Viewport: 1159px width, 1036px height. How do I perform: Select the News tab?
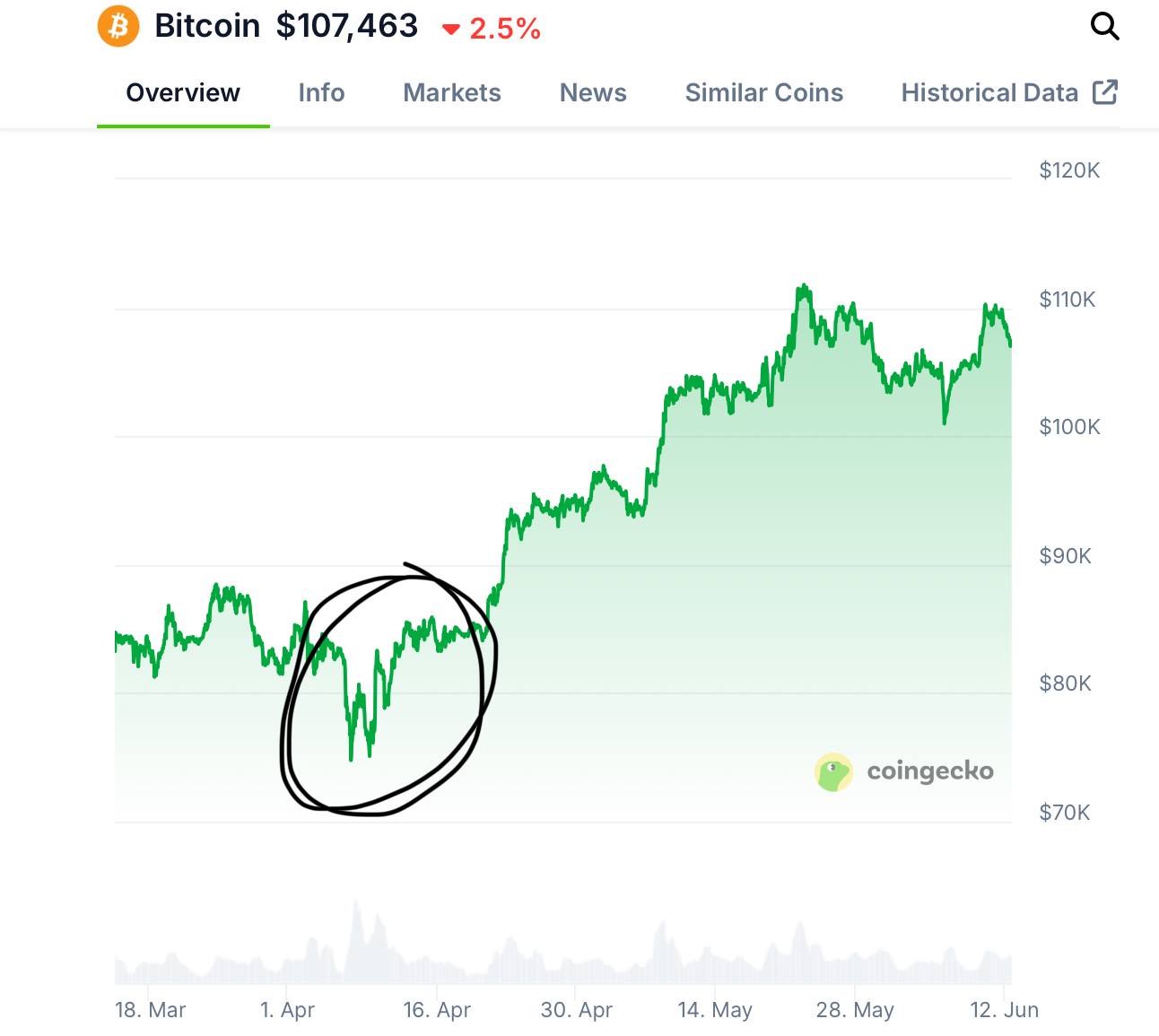(x=593, y=93)
